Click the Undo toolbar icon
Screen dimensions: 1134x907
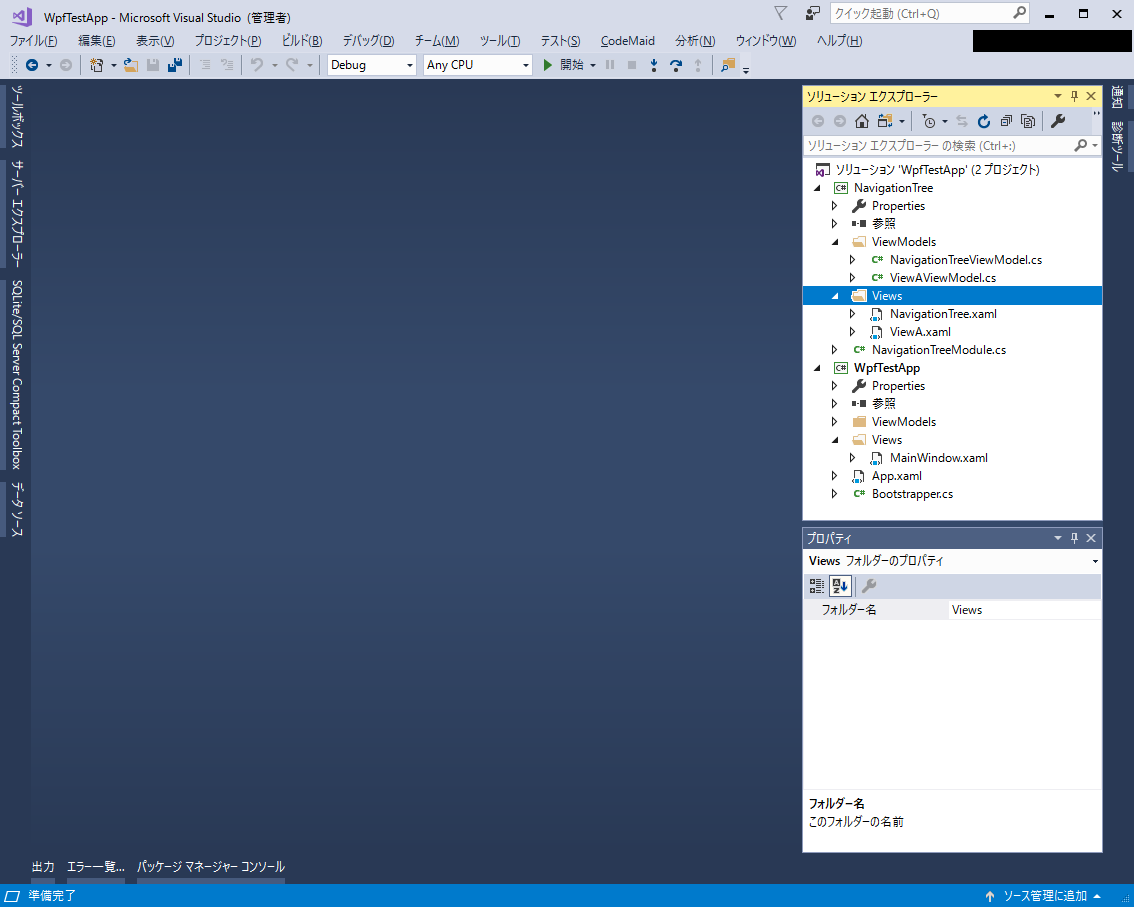(x=257, y=65)
